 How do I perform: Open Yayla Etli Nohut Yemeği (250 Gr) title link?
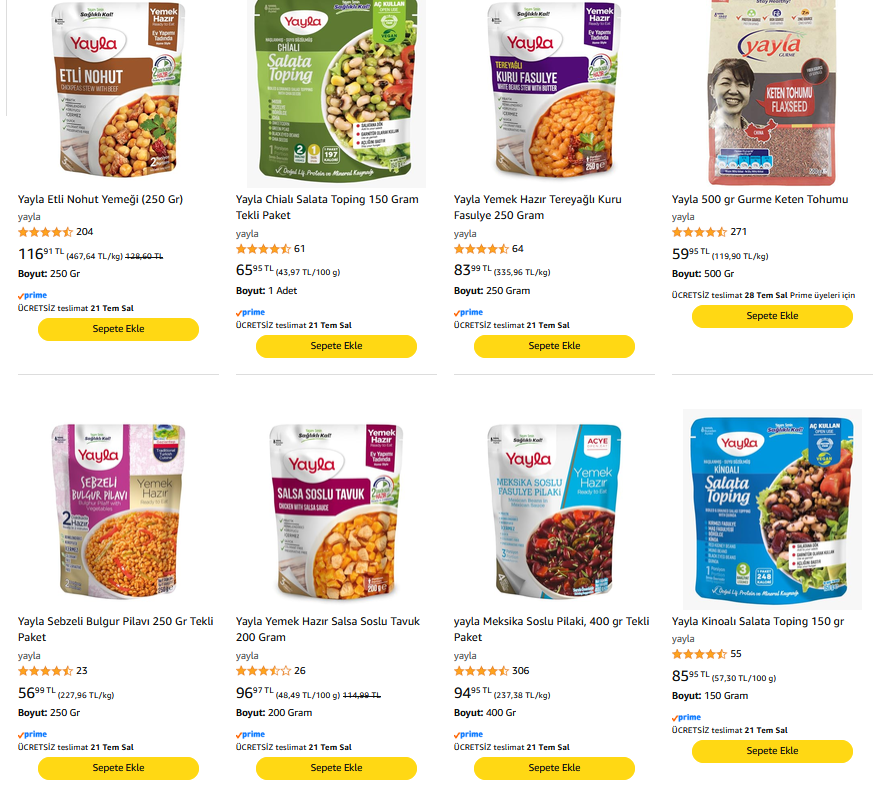click(x=100, y=199)
